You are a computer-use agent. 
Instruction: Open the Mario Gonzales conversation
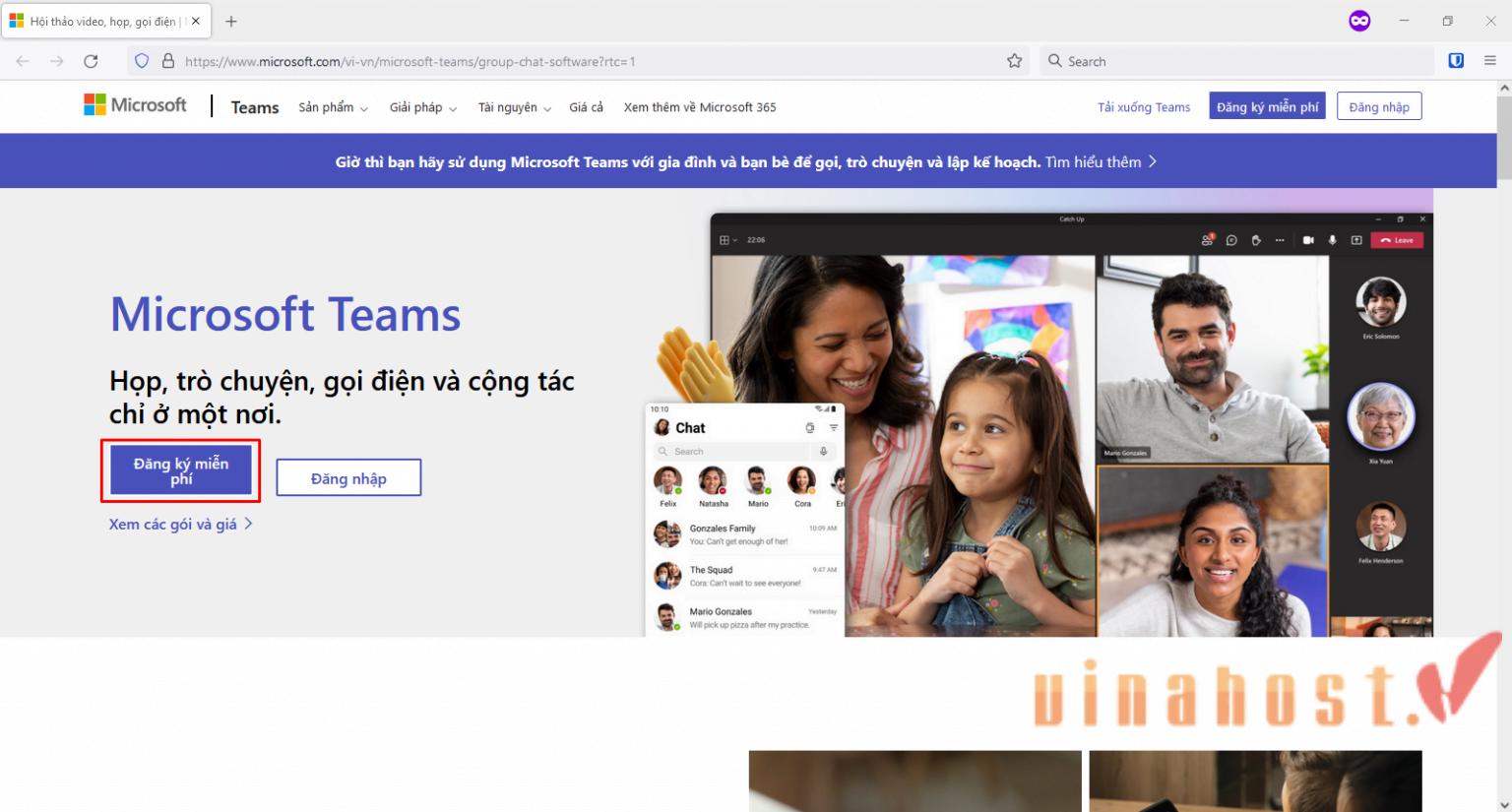[745, 617]
